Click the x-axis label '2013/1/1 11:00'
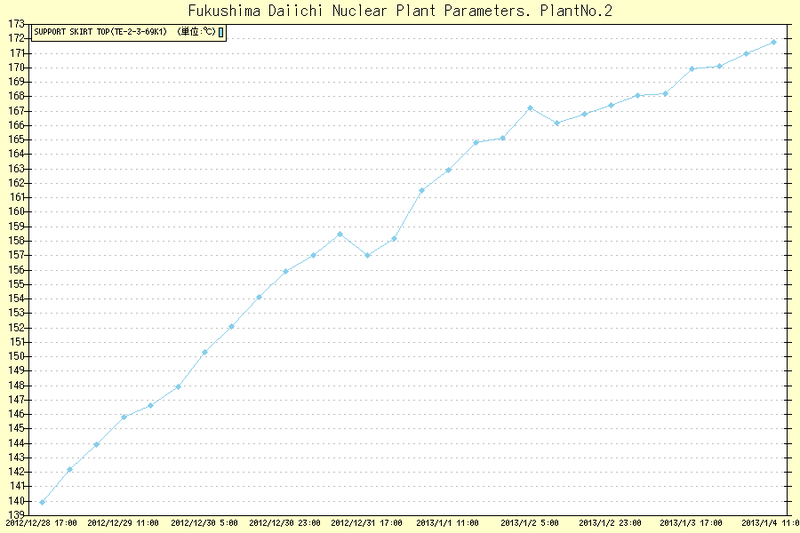This screenshot has width=800, height=533. click(x=447, y=523)
